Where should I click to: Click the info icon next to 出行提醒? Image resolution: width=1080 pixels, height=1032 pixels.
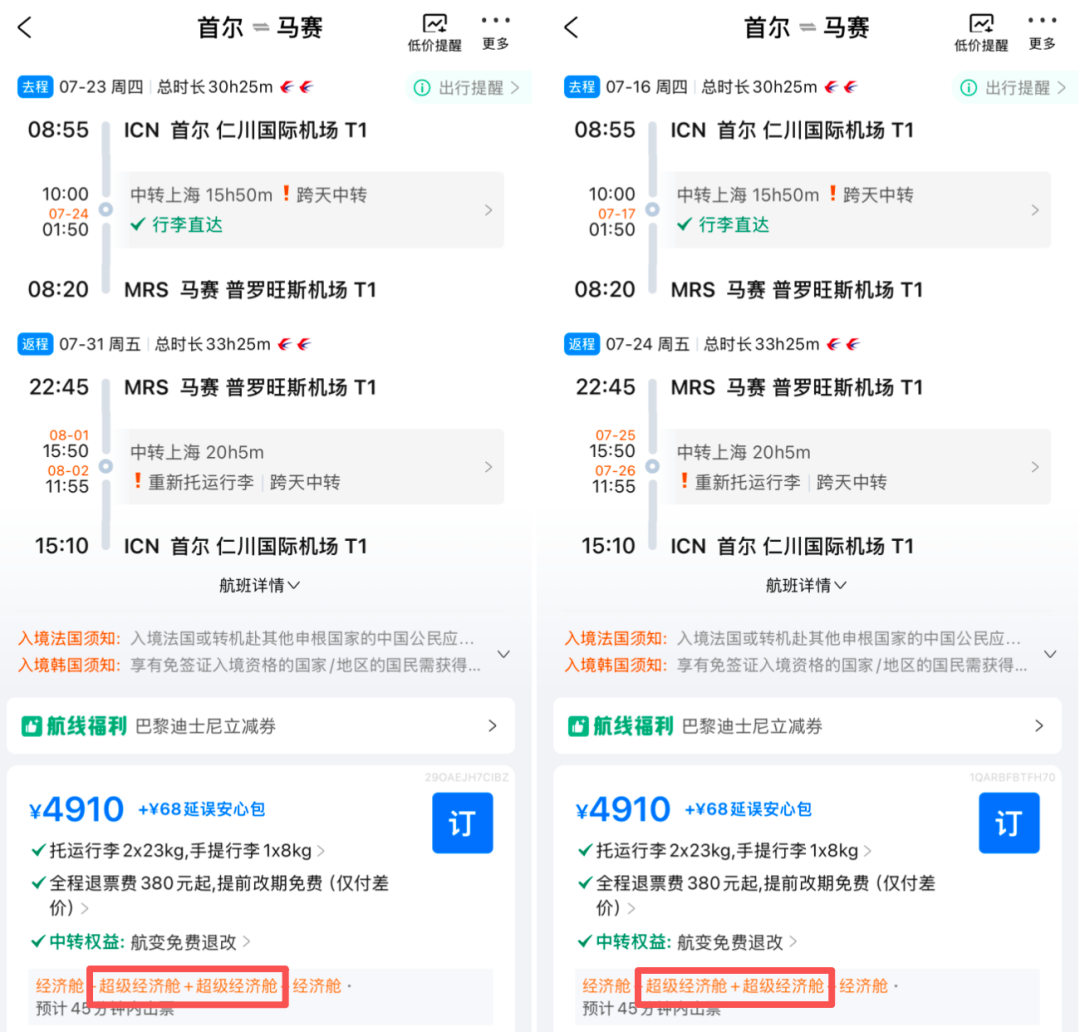[x=422, y=88]
